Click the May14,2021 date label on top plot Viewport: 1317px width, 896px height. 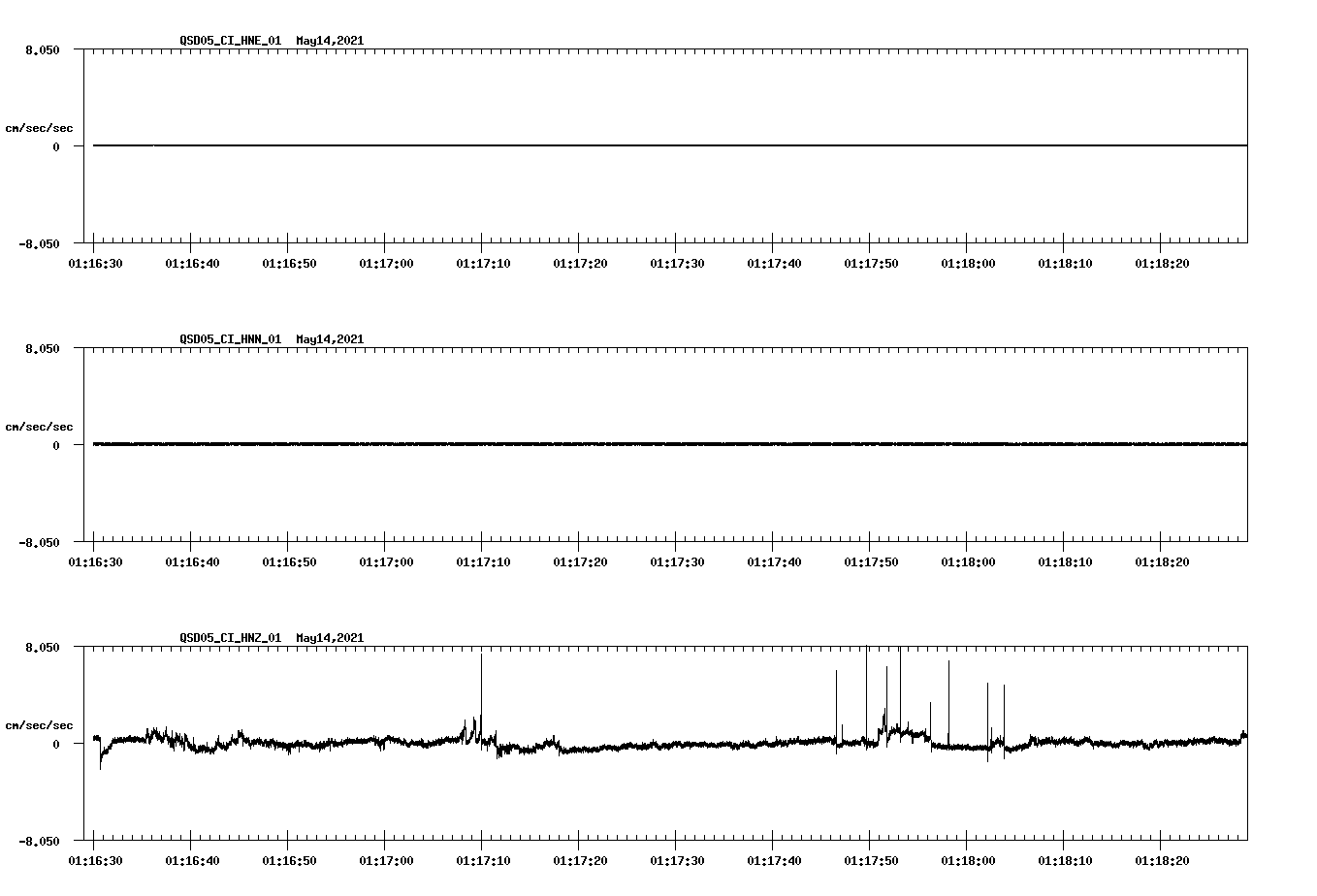(x=330, y=42)
